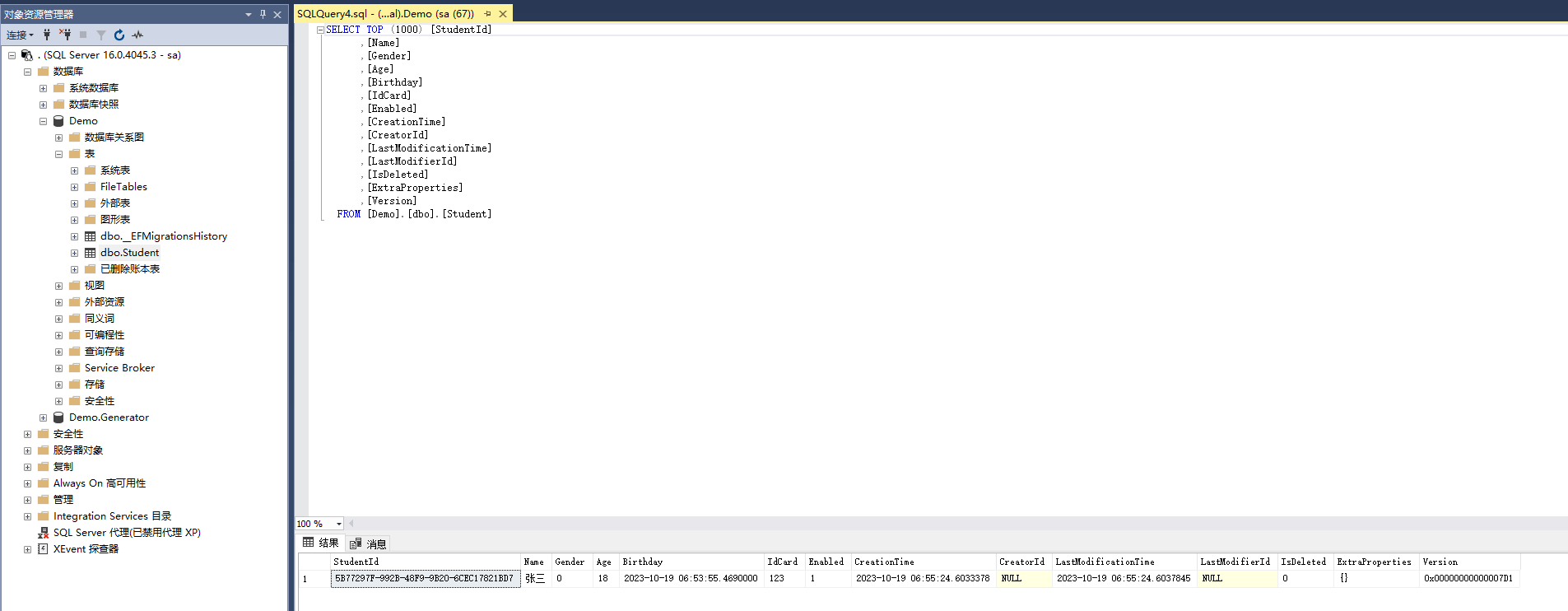This screenshot has height=611, width=1568.
Task: Select the 查询存储 tree item
Action: coord(105,352)
